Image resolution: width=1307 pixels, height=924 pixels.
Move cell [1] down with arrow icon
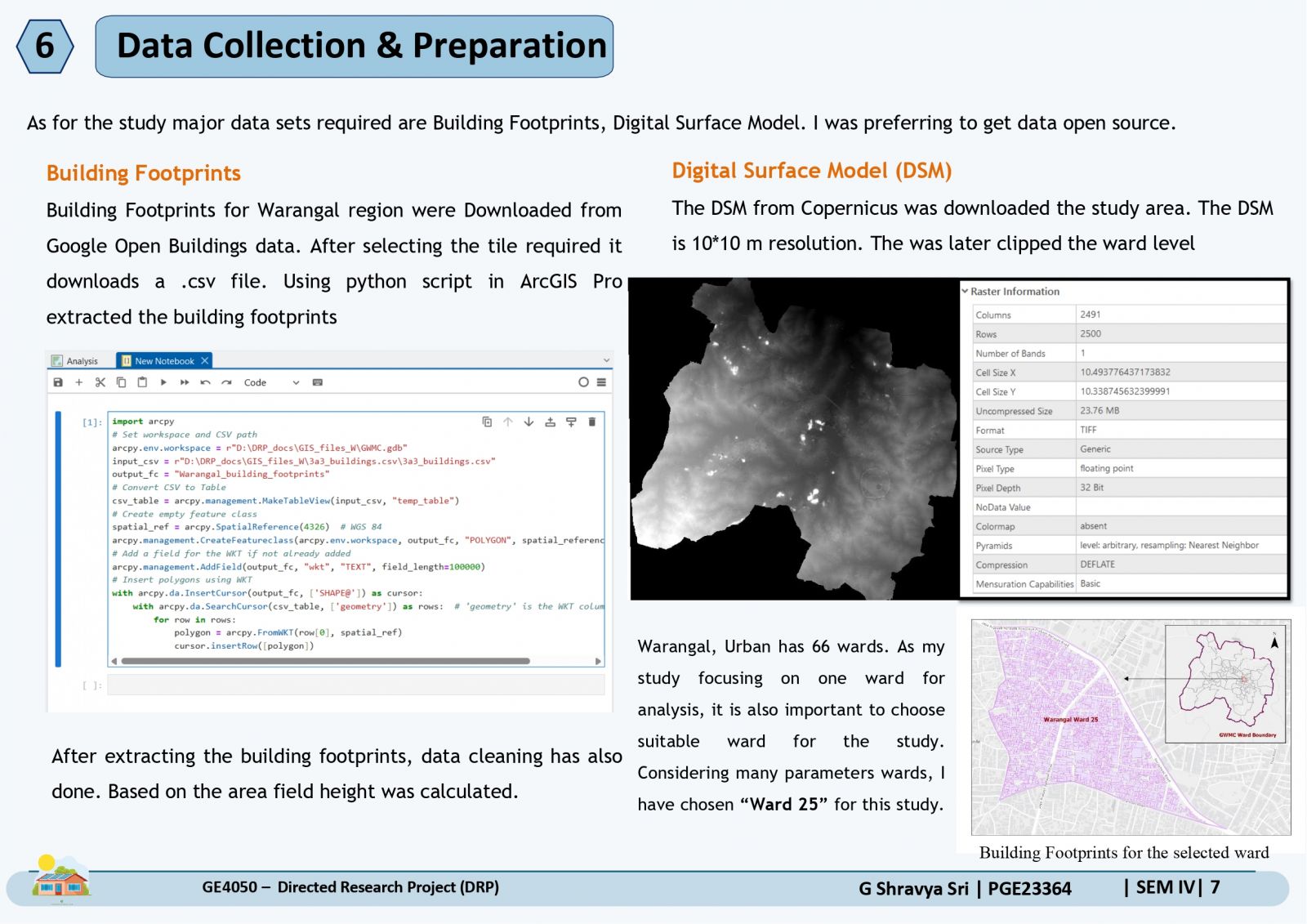point(529,422)
